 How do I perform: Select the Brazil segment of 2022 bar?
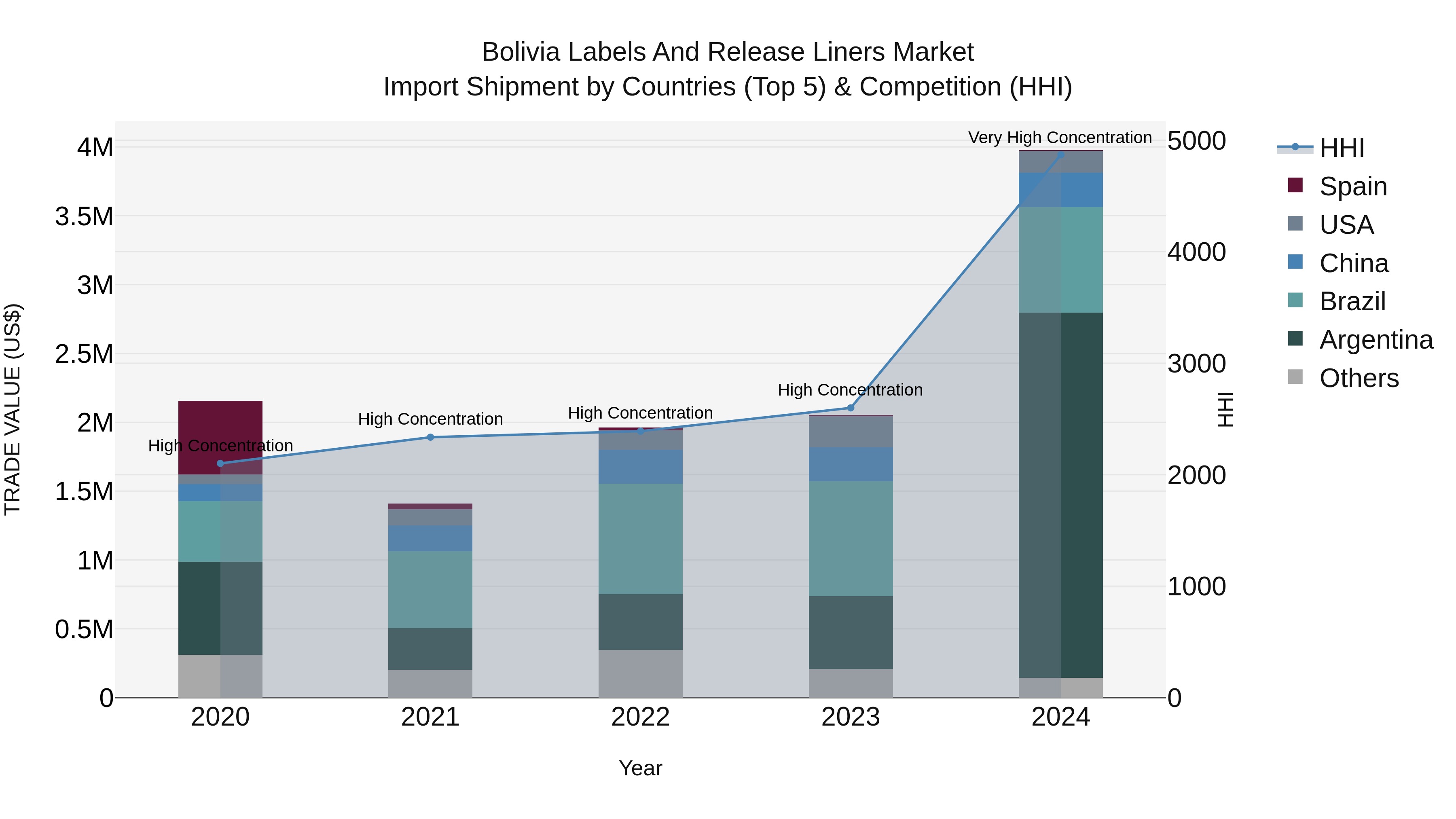pos(640,539)
